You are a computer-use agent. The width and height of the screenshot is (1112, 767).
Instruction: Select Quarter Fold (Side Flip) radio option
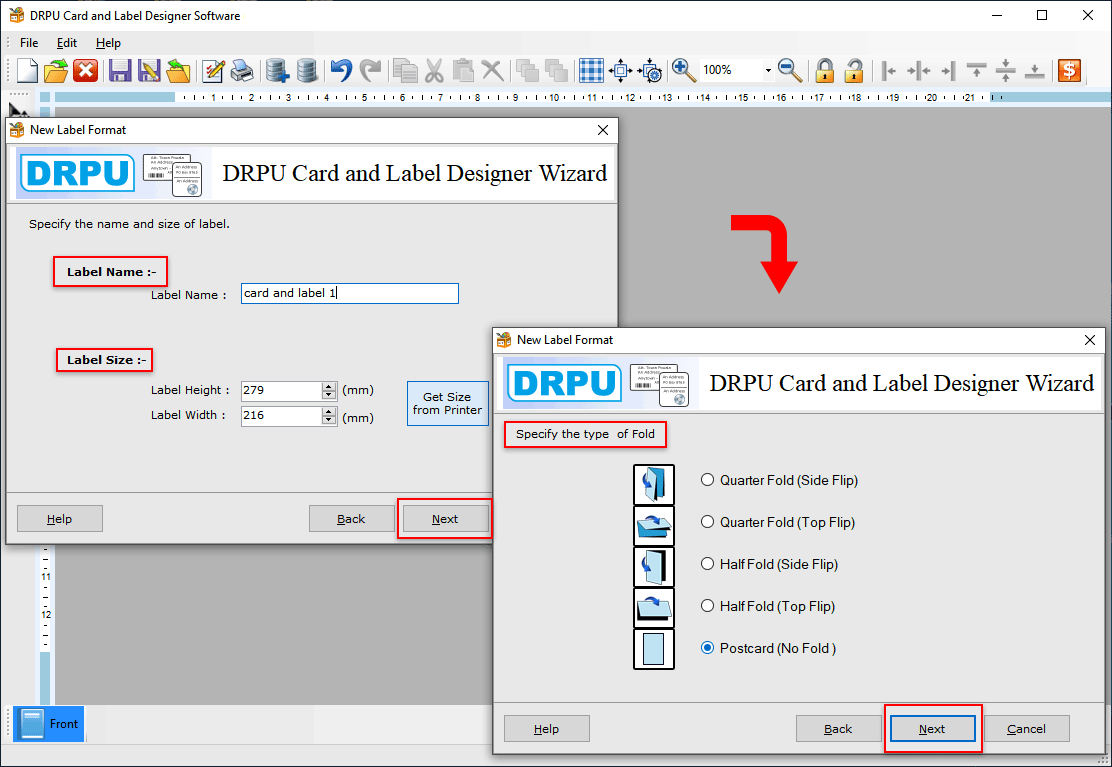click(707, 480)
